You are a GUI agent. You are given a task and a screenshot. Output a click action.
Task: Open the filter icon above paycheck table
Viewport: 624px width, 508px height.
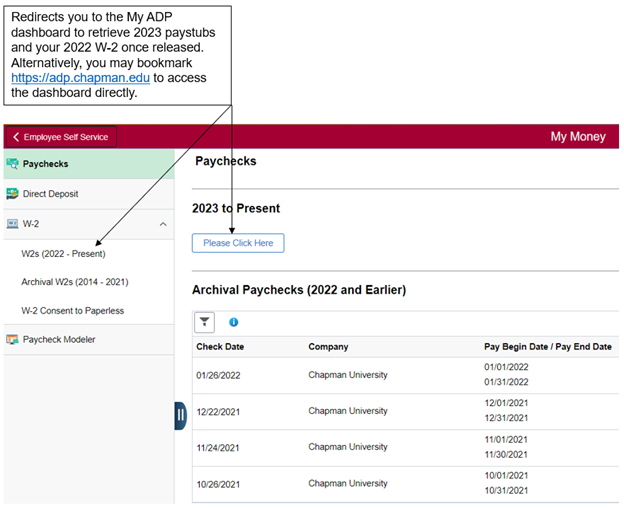[204, 322]
